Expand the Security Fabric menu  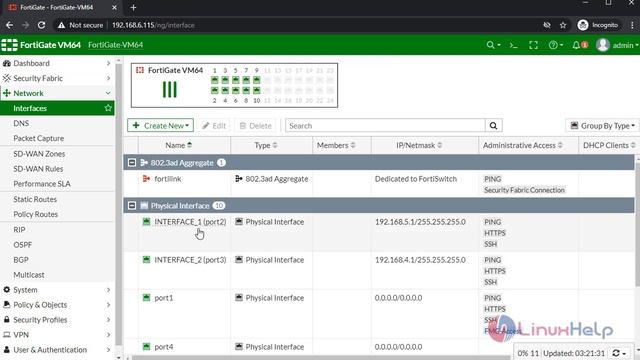57,78
